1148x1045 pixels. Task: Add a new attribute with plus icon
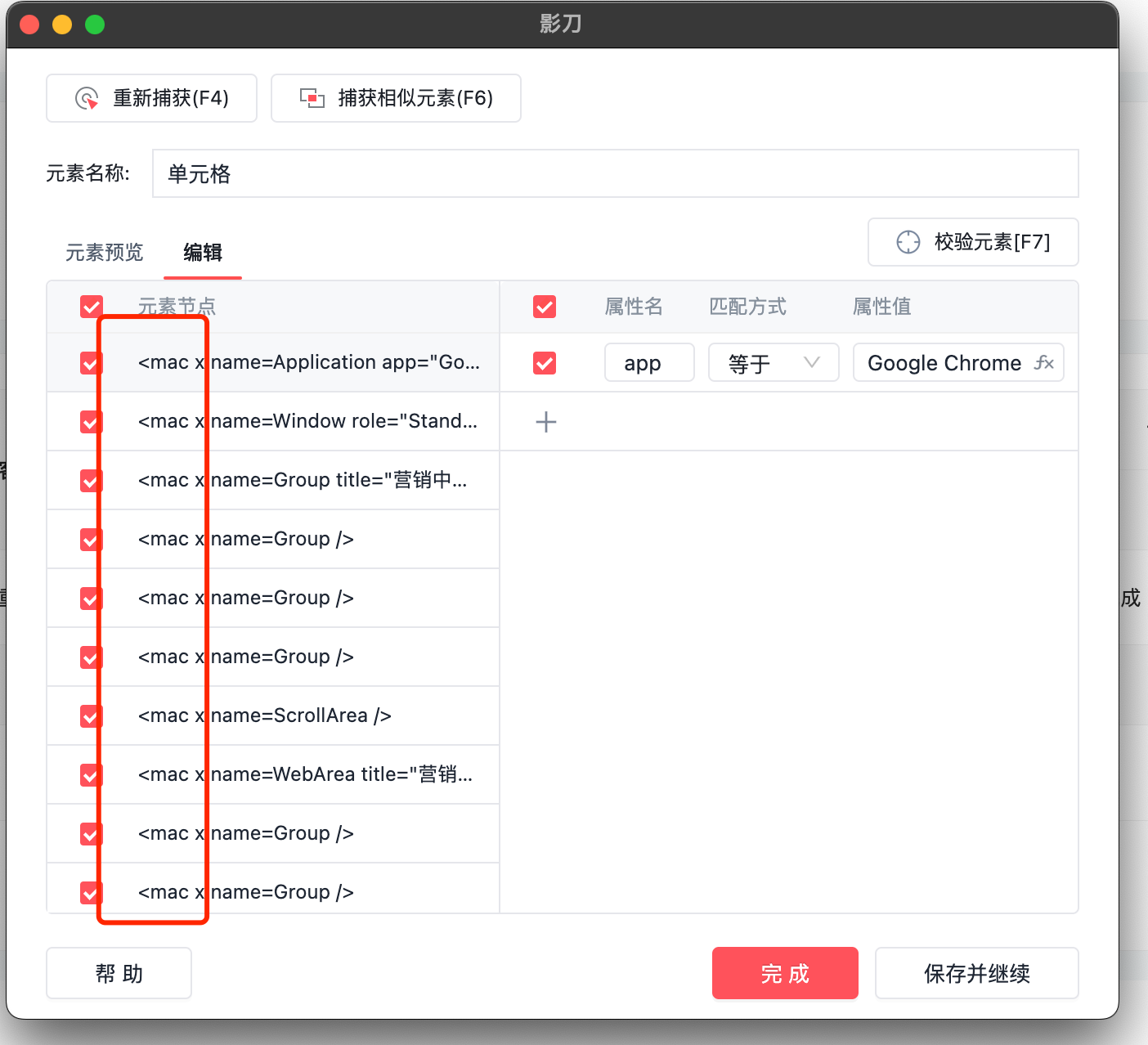[545, 422]
